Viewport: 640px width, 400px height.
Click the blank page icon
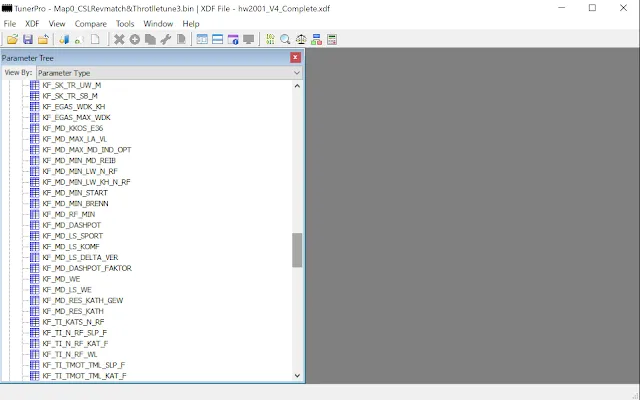pyautogui.click(x=95, y=40)
